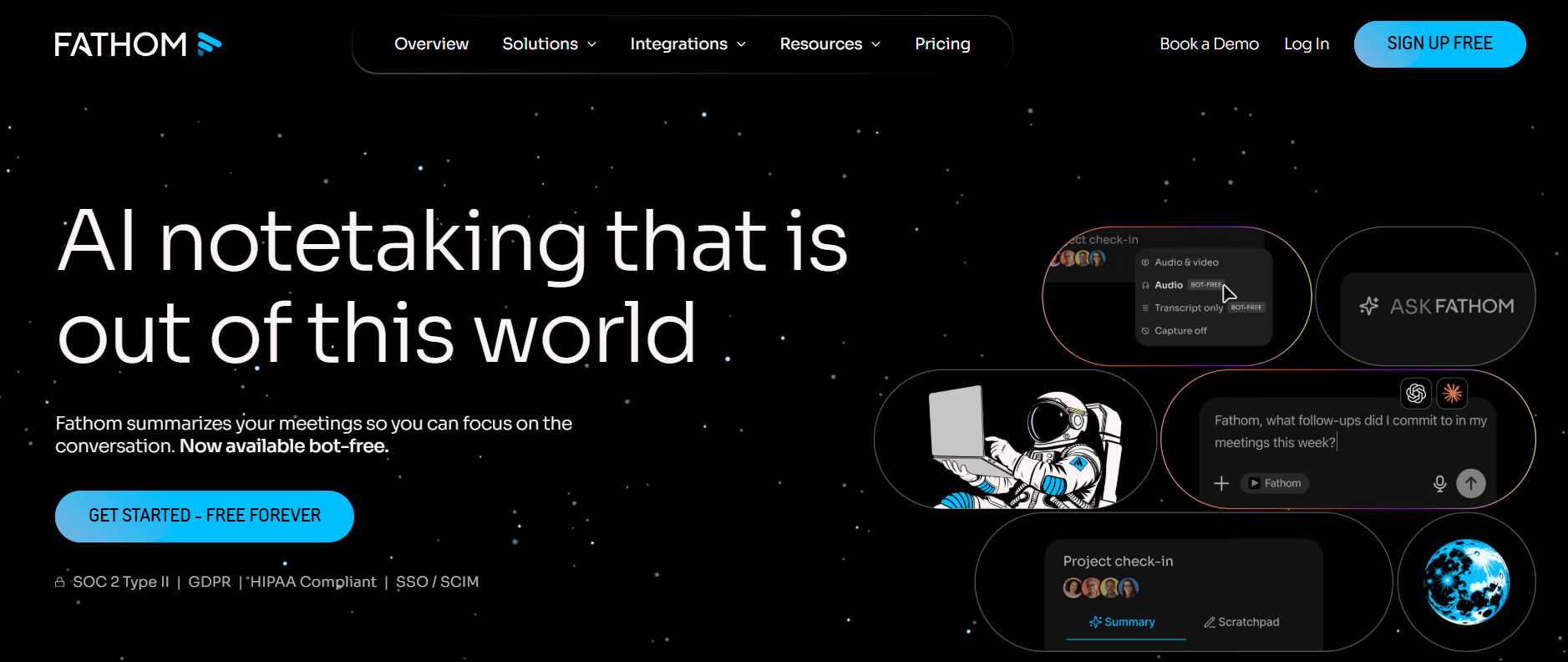
Task: Click the ASK FATHOM text
Action: tap(1452, 306)
